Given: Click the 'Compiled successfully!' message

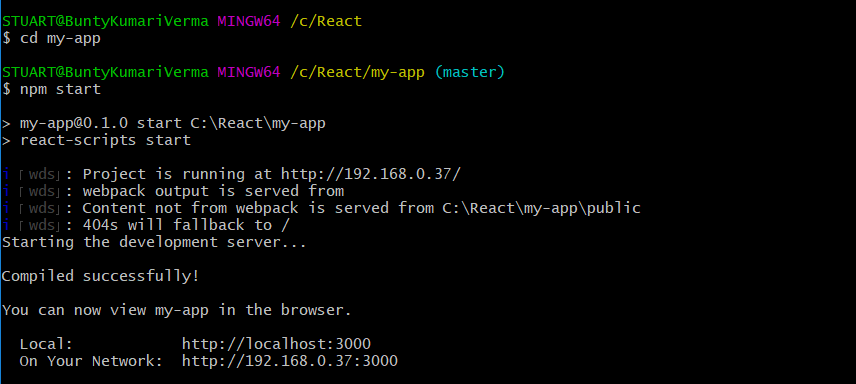Looking at the screenshot, I should [100, 276].
